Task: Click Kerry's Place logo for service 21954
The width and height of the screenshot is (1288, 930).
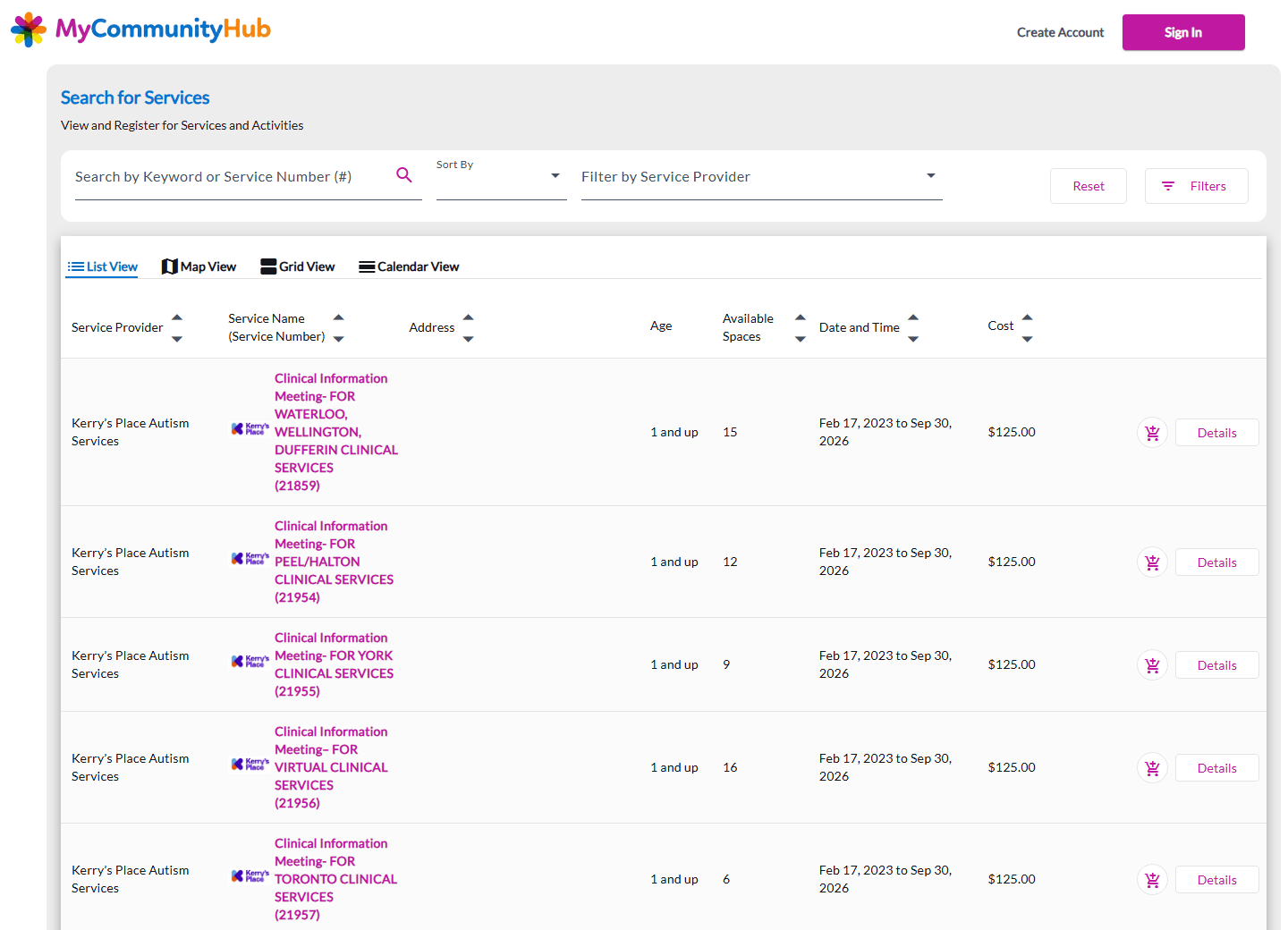Action: 250,559
